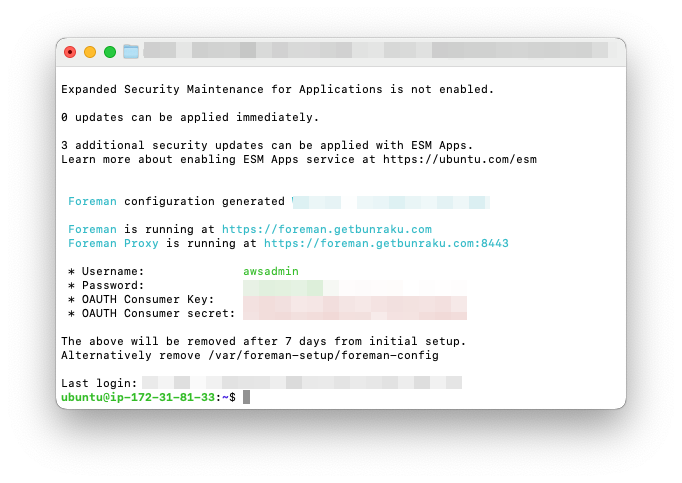Click the 'Last login:' label
This screenshot has height=483, width=682.
coord(99,383)
